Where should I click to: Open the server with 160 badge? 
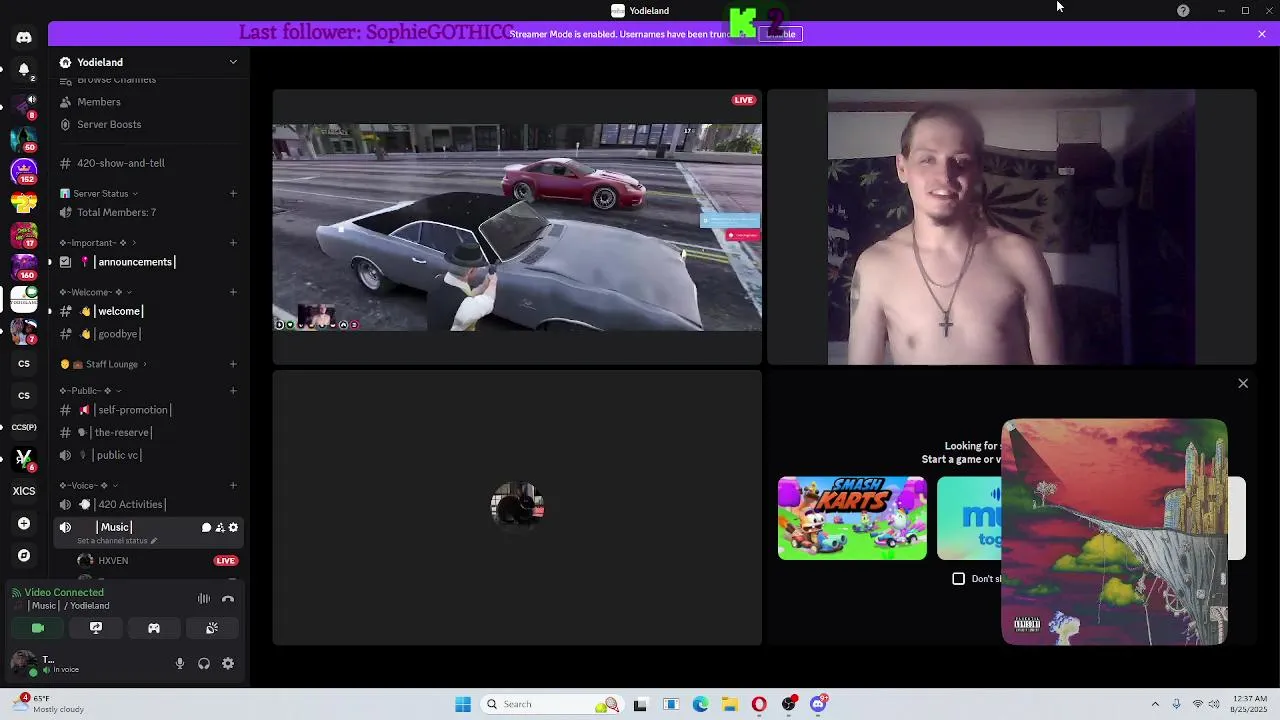(24, 265)
